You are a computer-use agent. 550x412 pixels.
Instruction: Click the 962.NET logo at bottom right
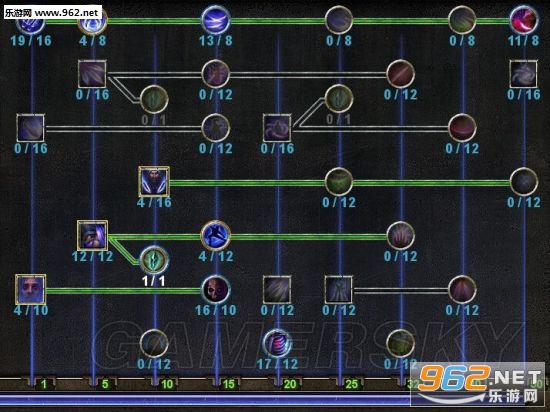click(x=478, y=383)
